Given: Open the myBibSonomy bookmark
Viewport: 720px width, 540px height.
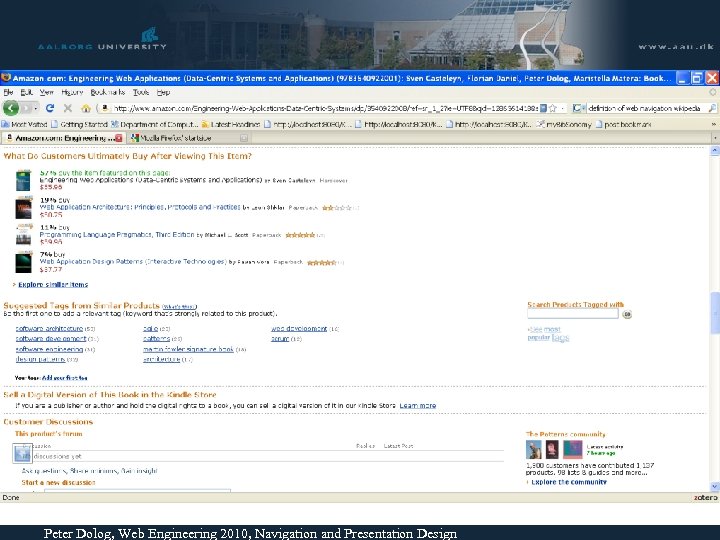Looking at the screenshot, I should pos(565,124).
